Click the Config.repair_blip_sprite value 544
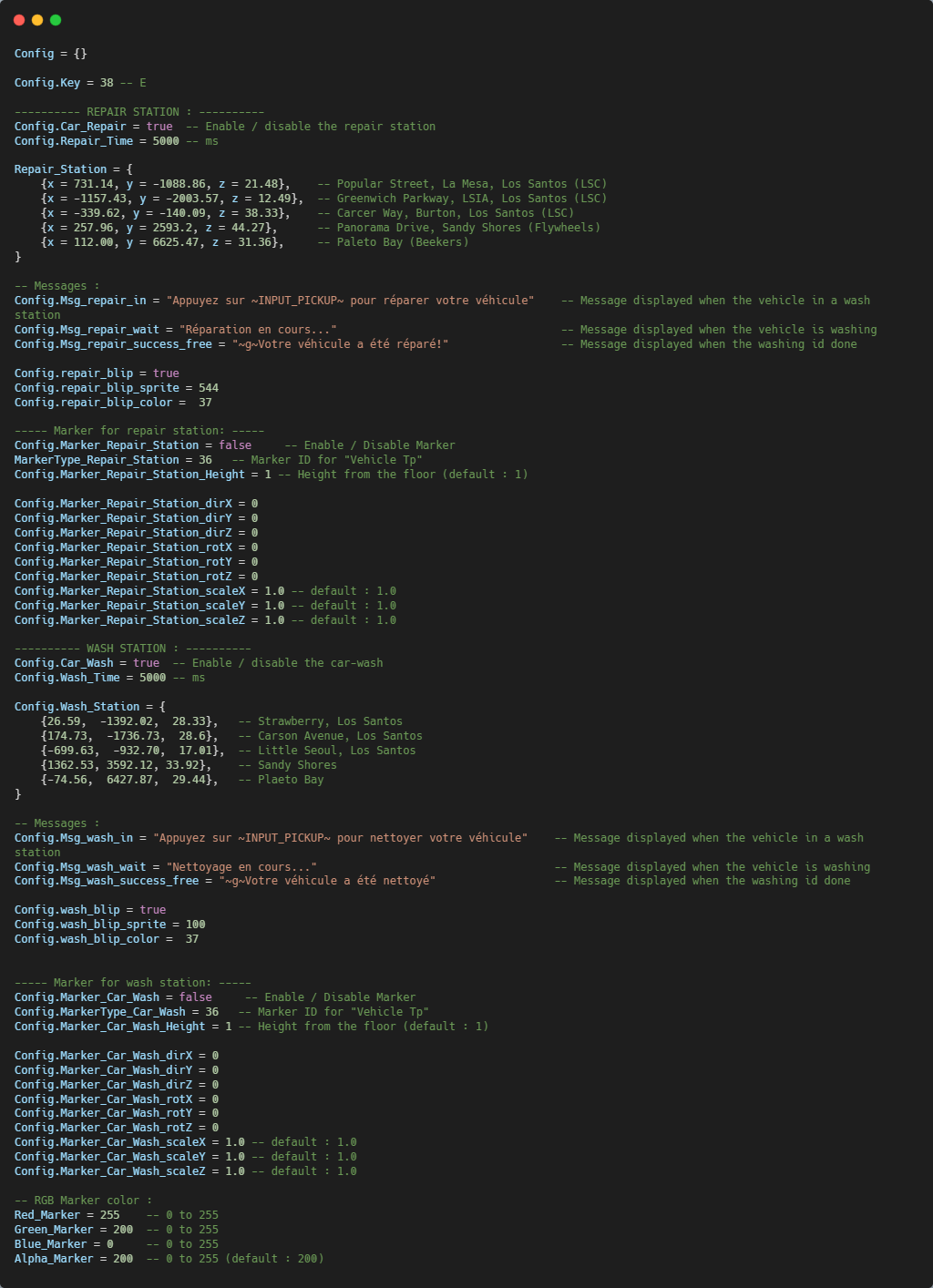Screen dimensions: 933x1288 [x=209, y=388]
